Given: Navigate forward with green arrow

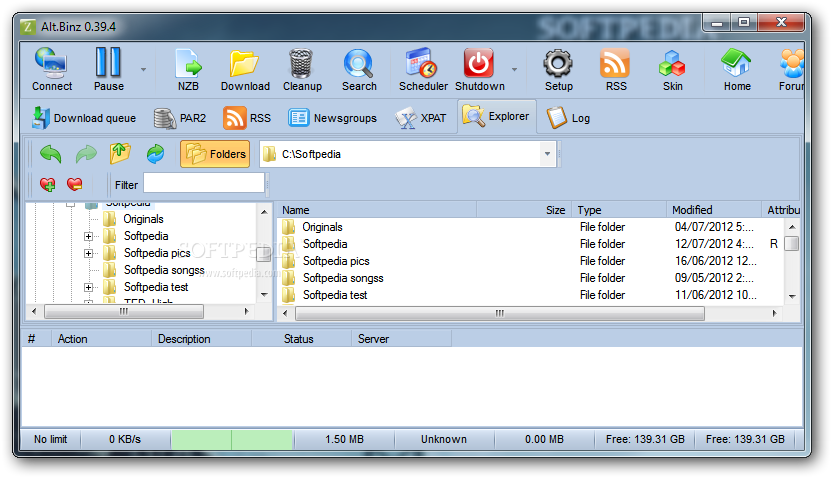Looking at the screenshot, I should tap(86, 154).
